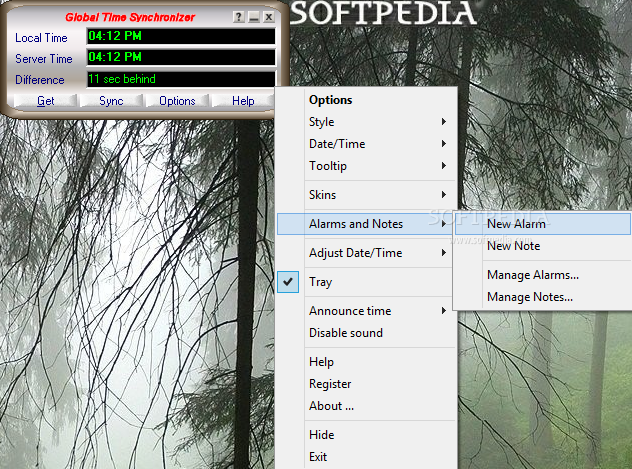Select New Alarm in the submenu

click(543, 224)
